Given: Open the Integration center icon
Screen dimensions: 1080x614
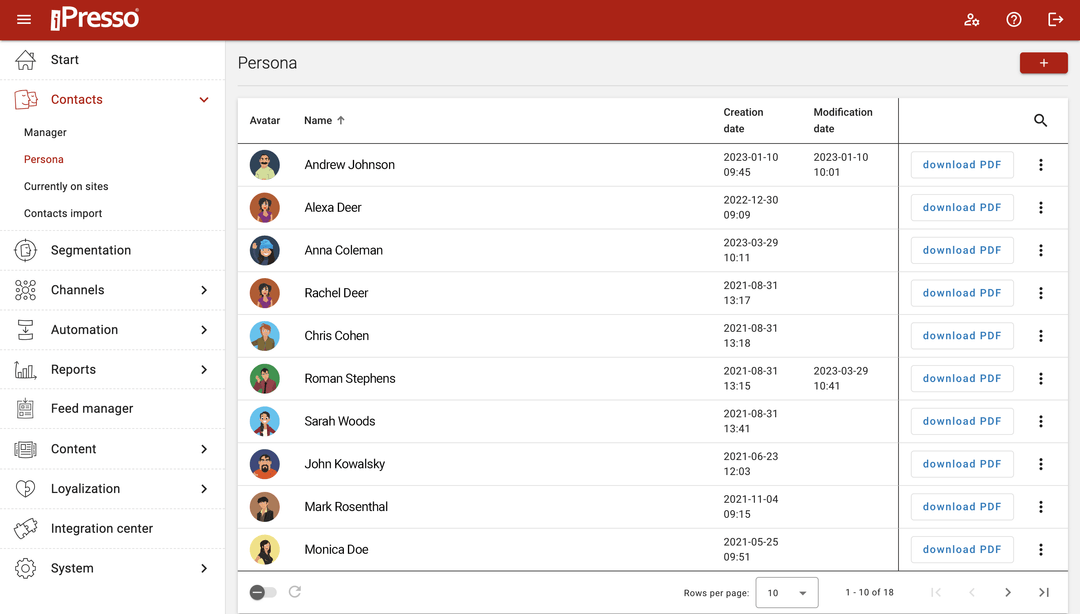Looking at the screenshot, I should (24, 528).
